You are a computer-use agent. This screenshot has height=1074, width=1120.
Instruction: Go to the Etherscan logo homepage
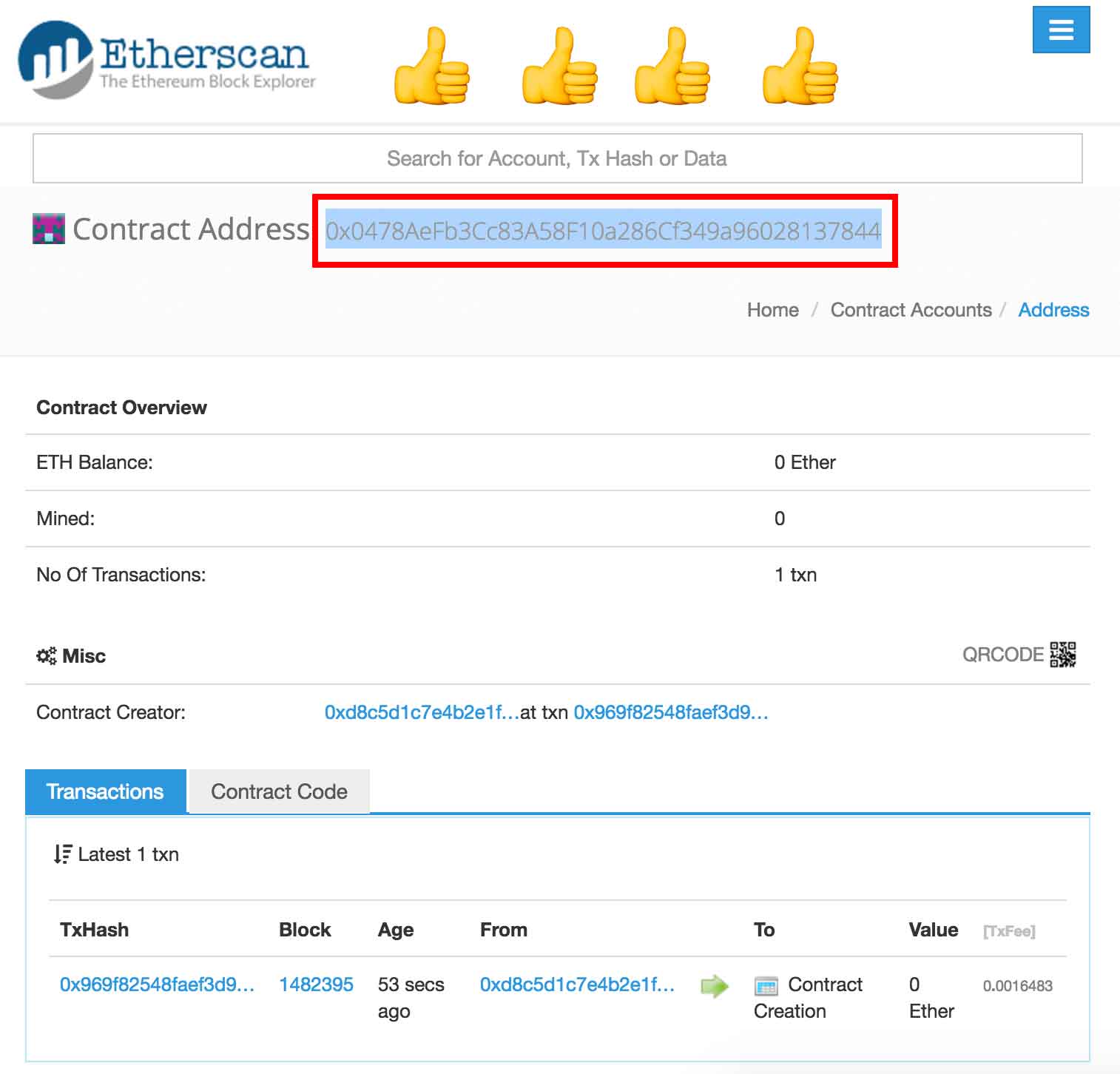pyautogui.click(x=167, y=60)
